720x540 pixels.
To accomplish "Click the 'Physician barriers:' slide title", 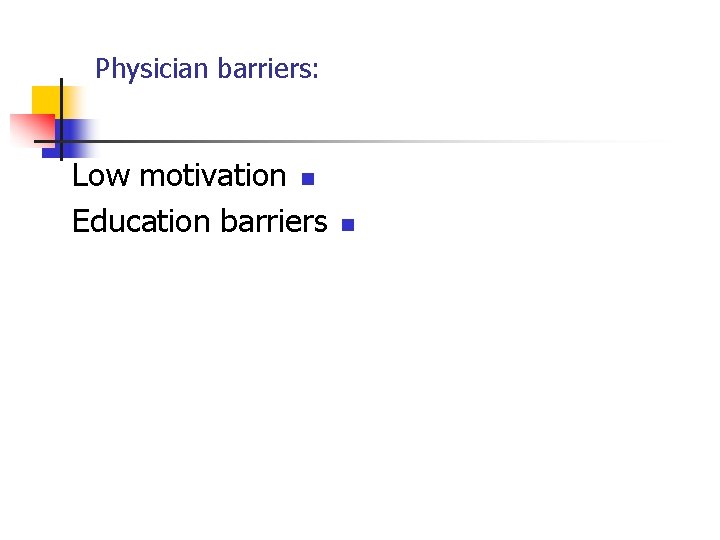I will [207, 69].
